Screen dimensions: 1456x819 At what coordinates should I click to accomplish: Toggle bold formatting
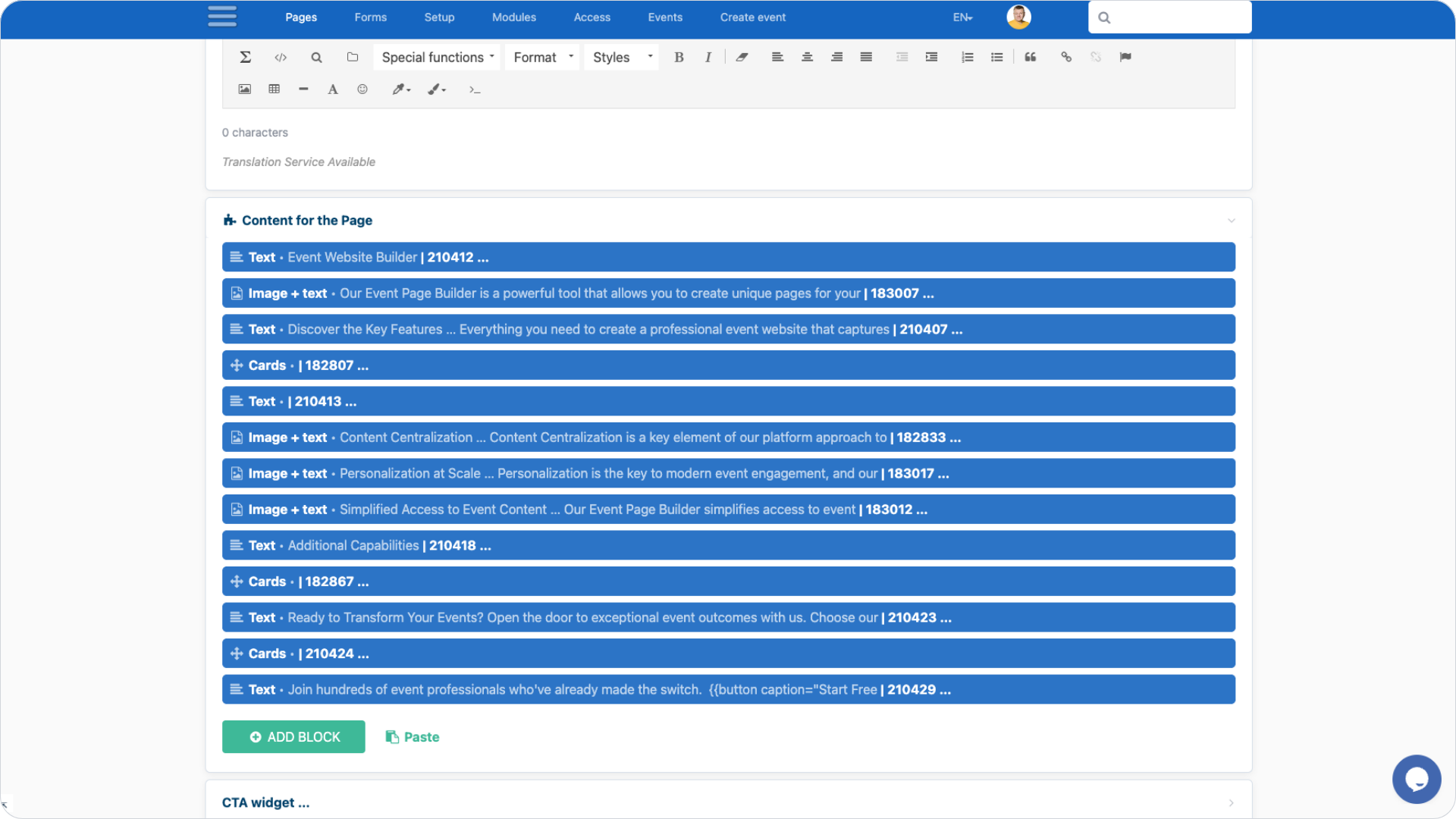679,57
